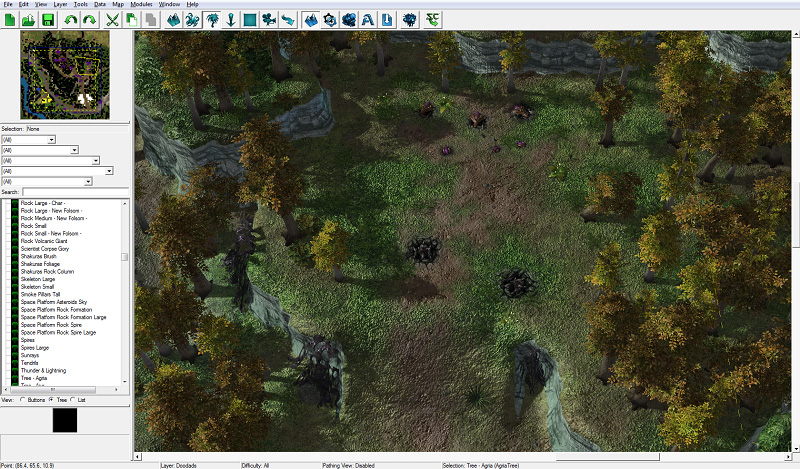Image resolution: width=800 pixels, height=469 pixels.
Task: Click the blue creature icon before Test
Action: pos(410,20)
